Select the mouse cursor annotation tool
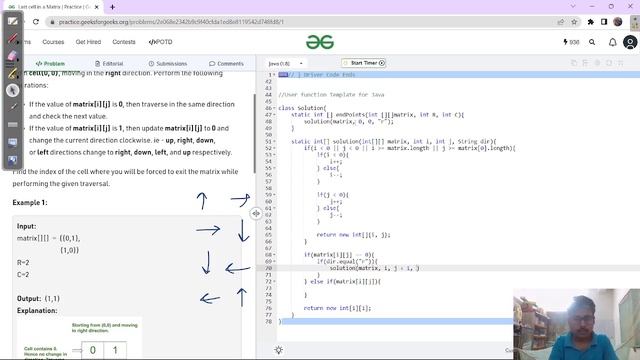Image resolution: width=640 pixels, height=360 pixels. [x=13, y=90]
